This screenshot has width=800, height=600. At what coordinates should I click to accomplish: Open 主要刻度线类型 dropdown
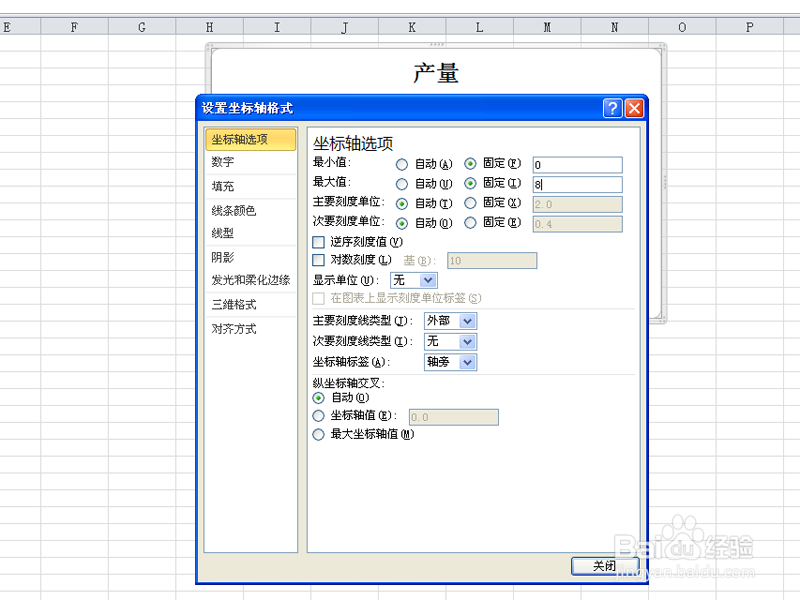pos(451,321)
